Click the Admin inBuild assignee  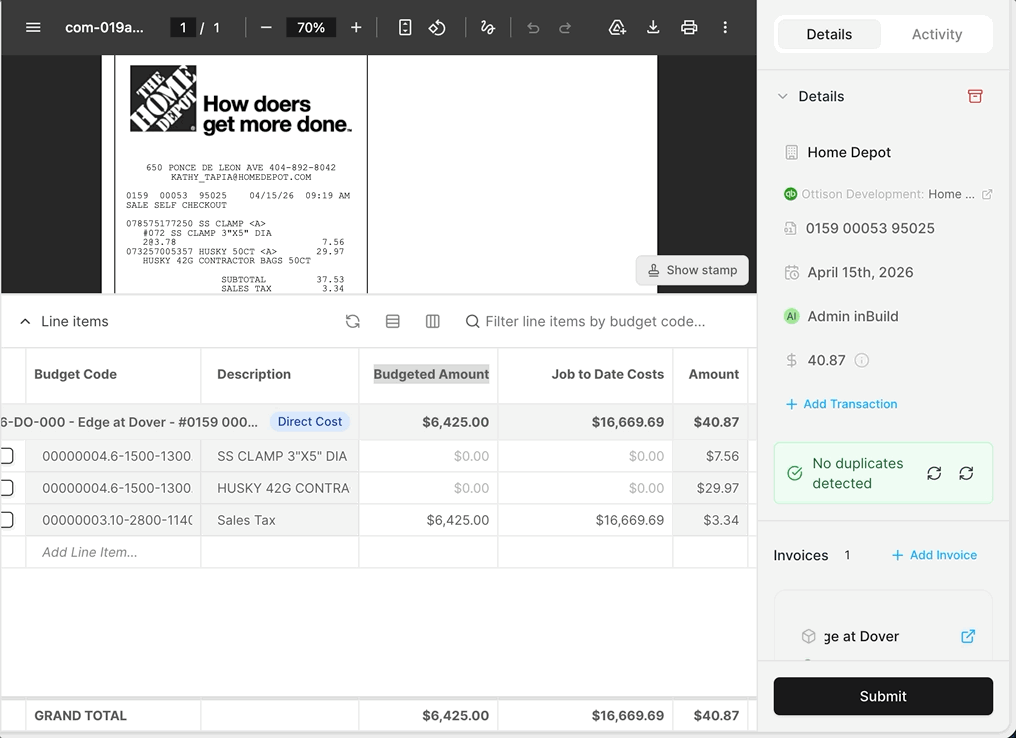(853, 316)
